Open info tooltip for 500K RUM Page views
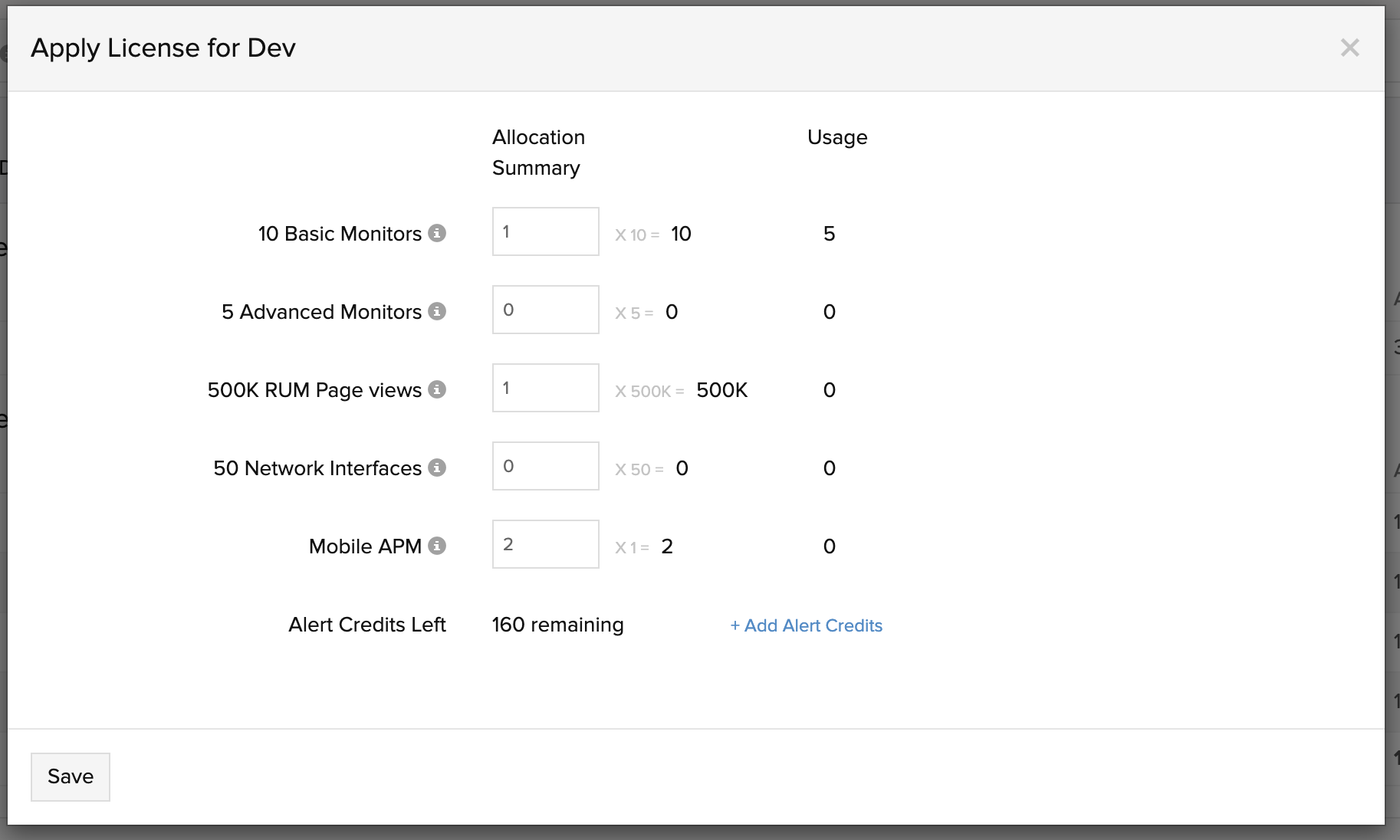 coord(437,389)
